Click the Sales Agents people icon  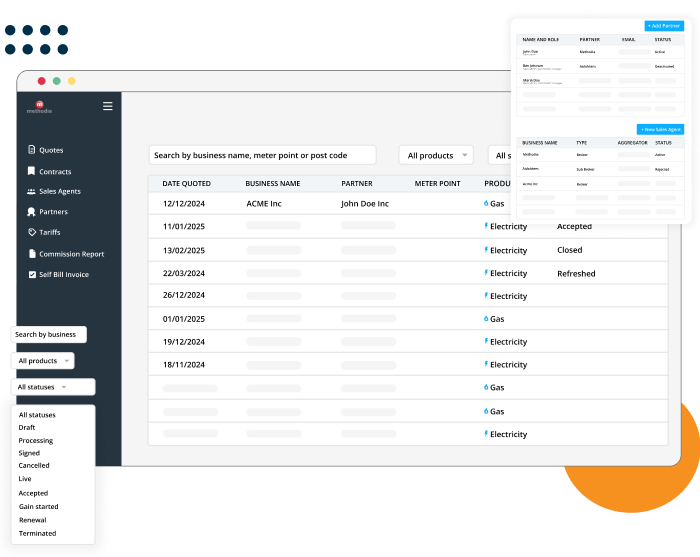tap(32, 191)
